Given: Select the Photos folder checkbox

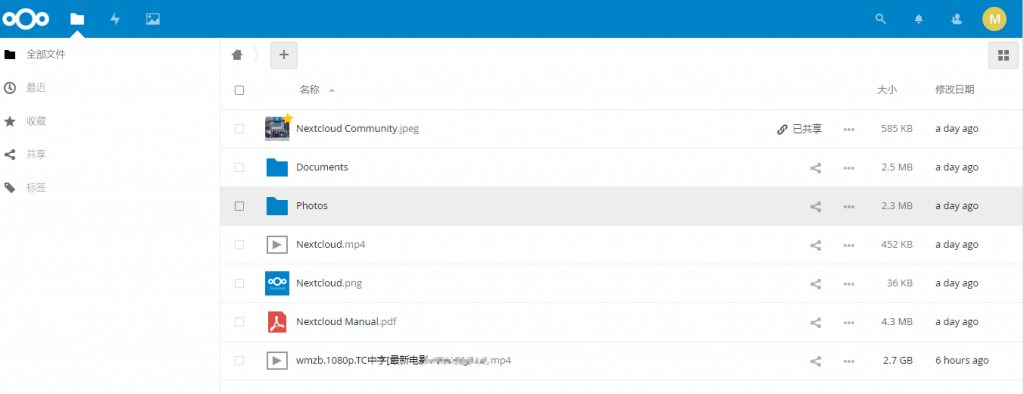Looking at the screenshot, I should click(239, 206).
